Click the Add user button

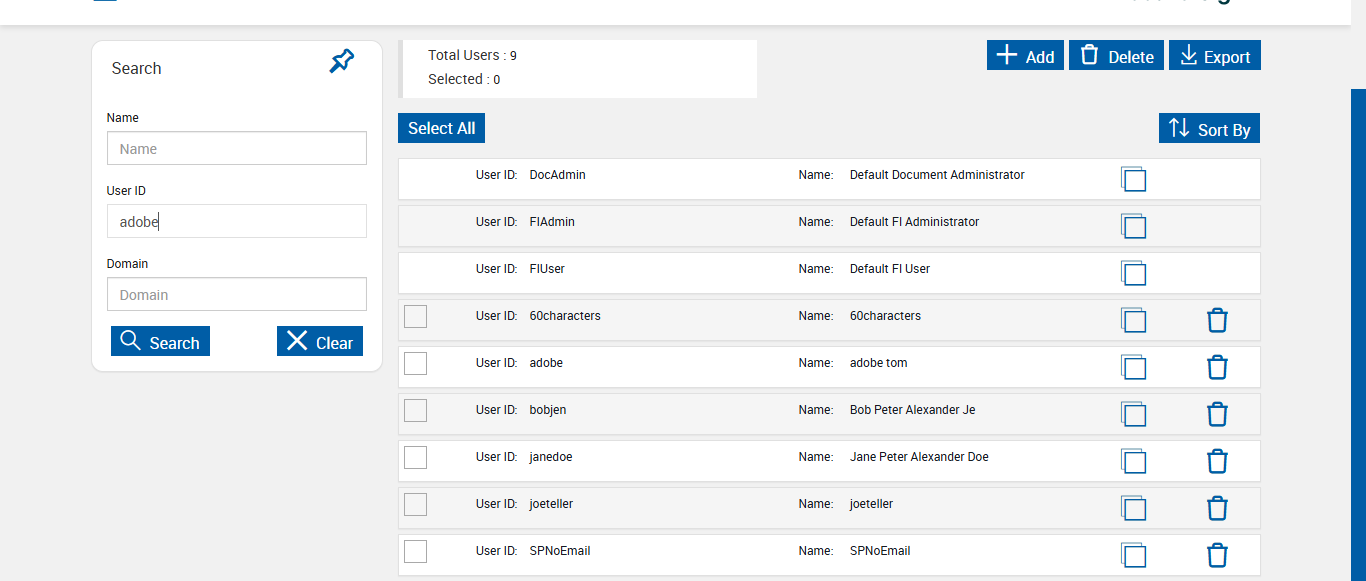pos(1025,56)
